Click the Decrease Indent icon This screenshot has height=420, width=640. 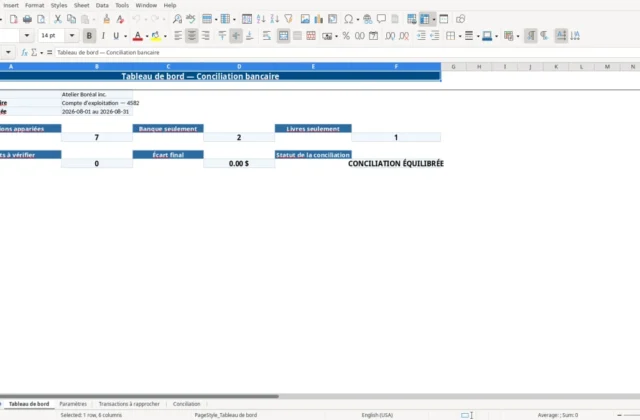(x=435, y=36)
